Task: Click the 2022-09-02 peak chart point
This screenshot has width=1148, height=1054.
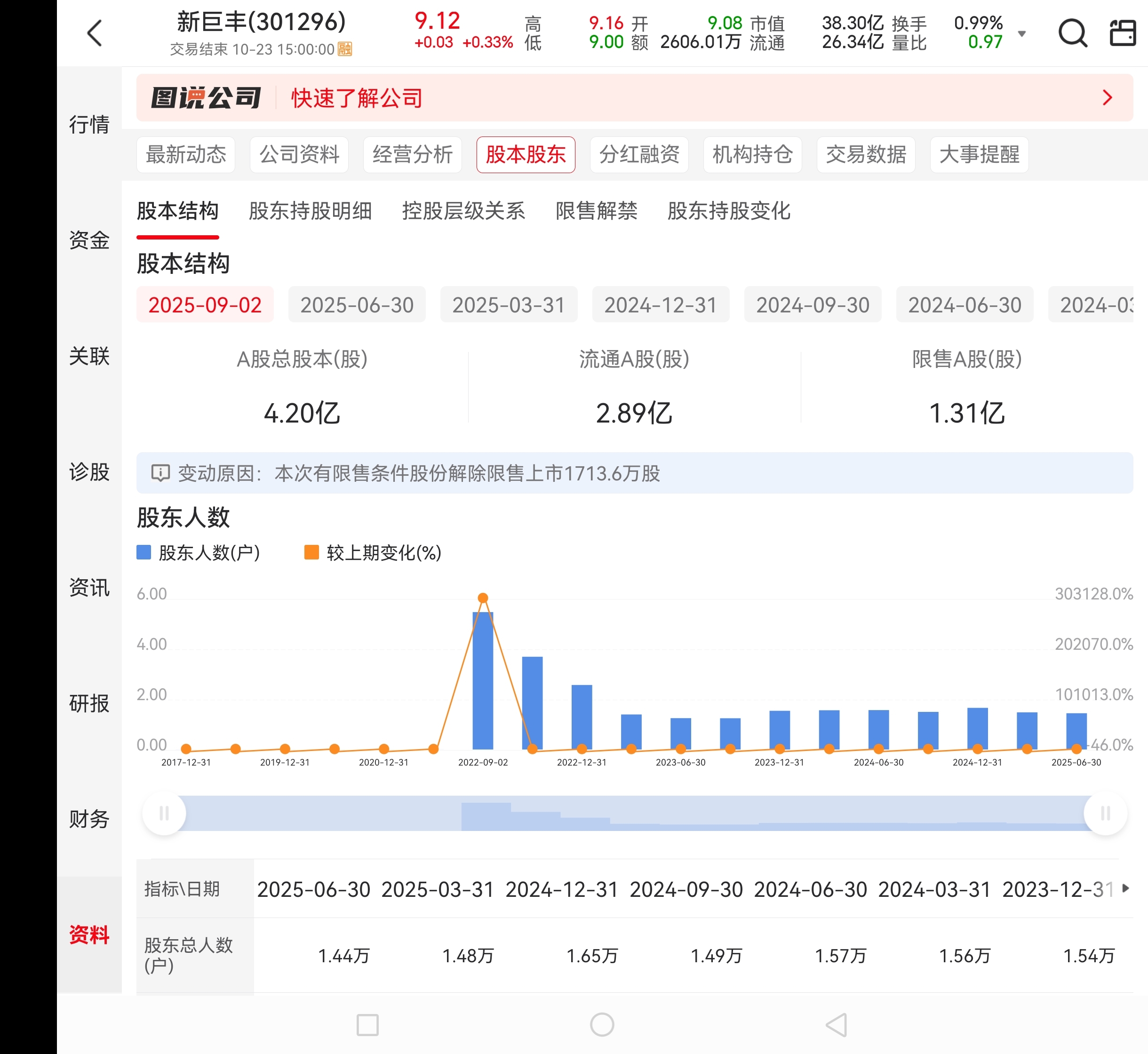Action: [482, 598]
